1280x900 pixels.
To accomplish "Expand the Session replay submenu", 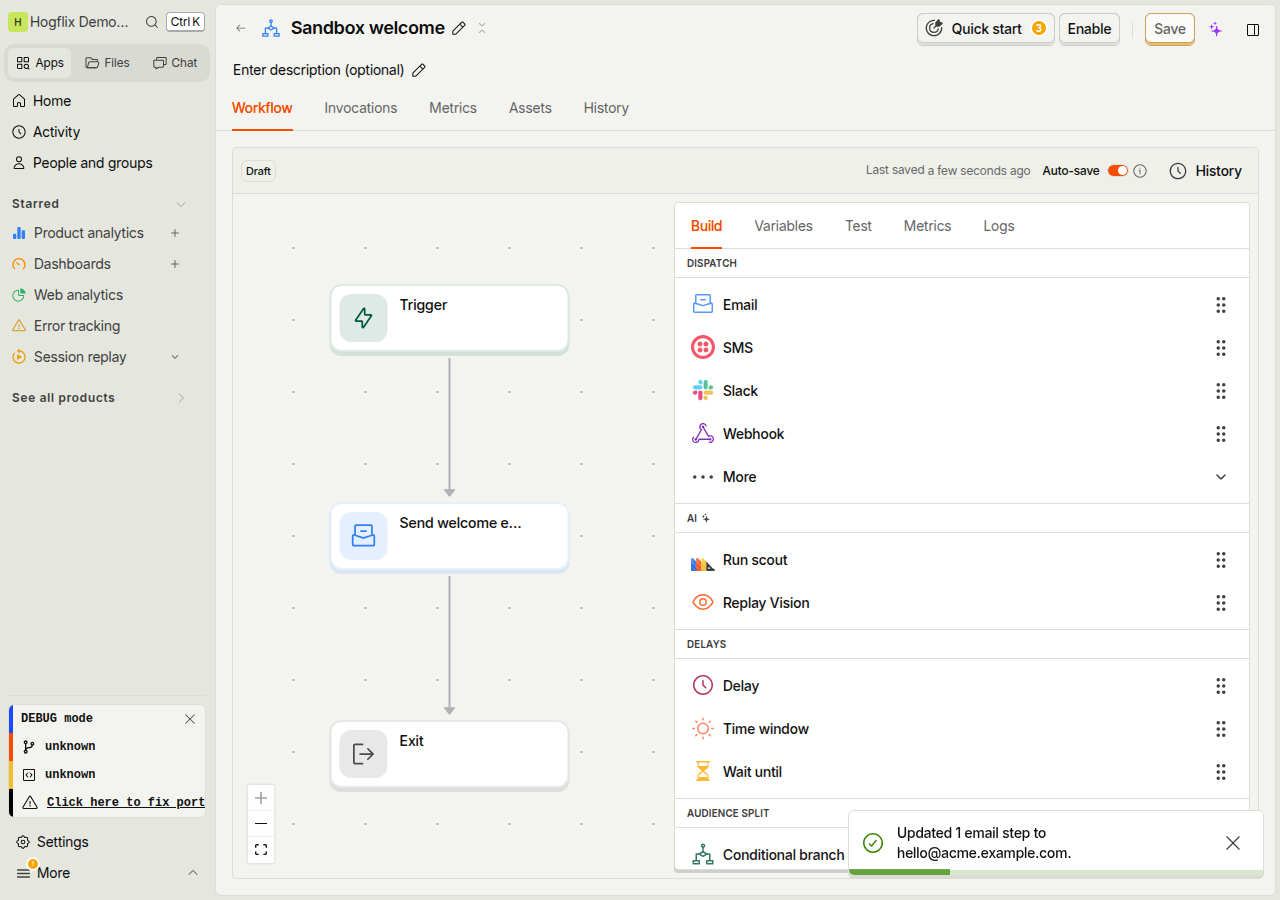I will click(x=175, y=357).
